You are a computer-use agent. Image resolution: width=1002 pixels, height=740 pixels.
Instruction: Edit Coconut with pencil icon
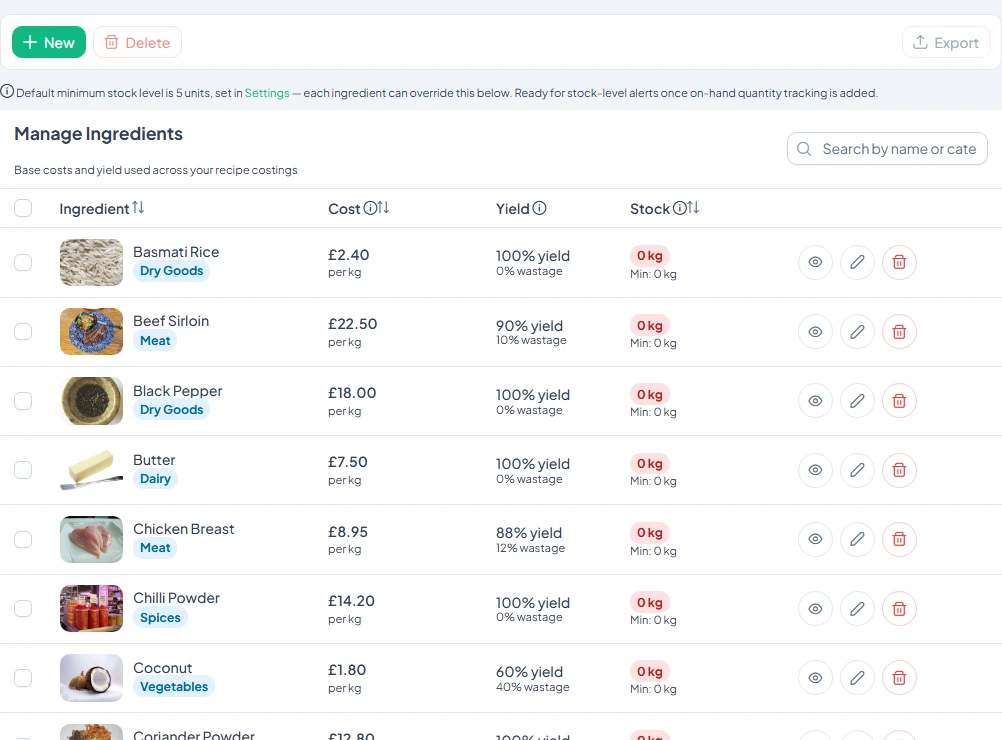(857, 677)
